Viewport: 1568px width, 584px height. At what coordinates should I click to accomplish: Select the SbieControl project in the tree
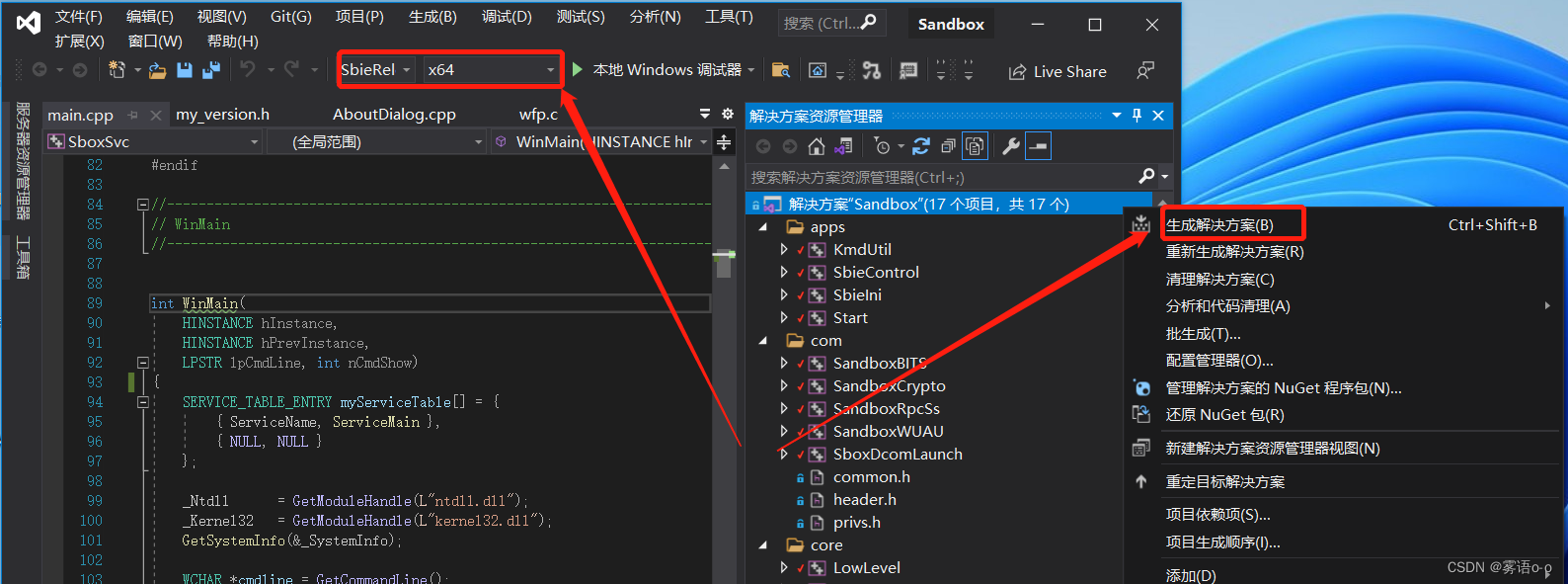[x=876, y=273]
